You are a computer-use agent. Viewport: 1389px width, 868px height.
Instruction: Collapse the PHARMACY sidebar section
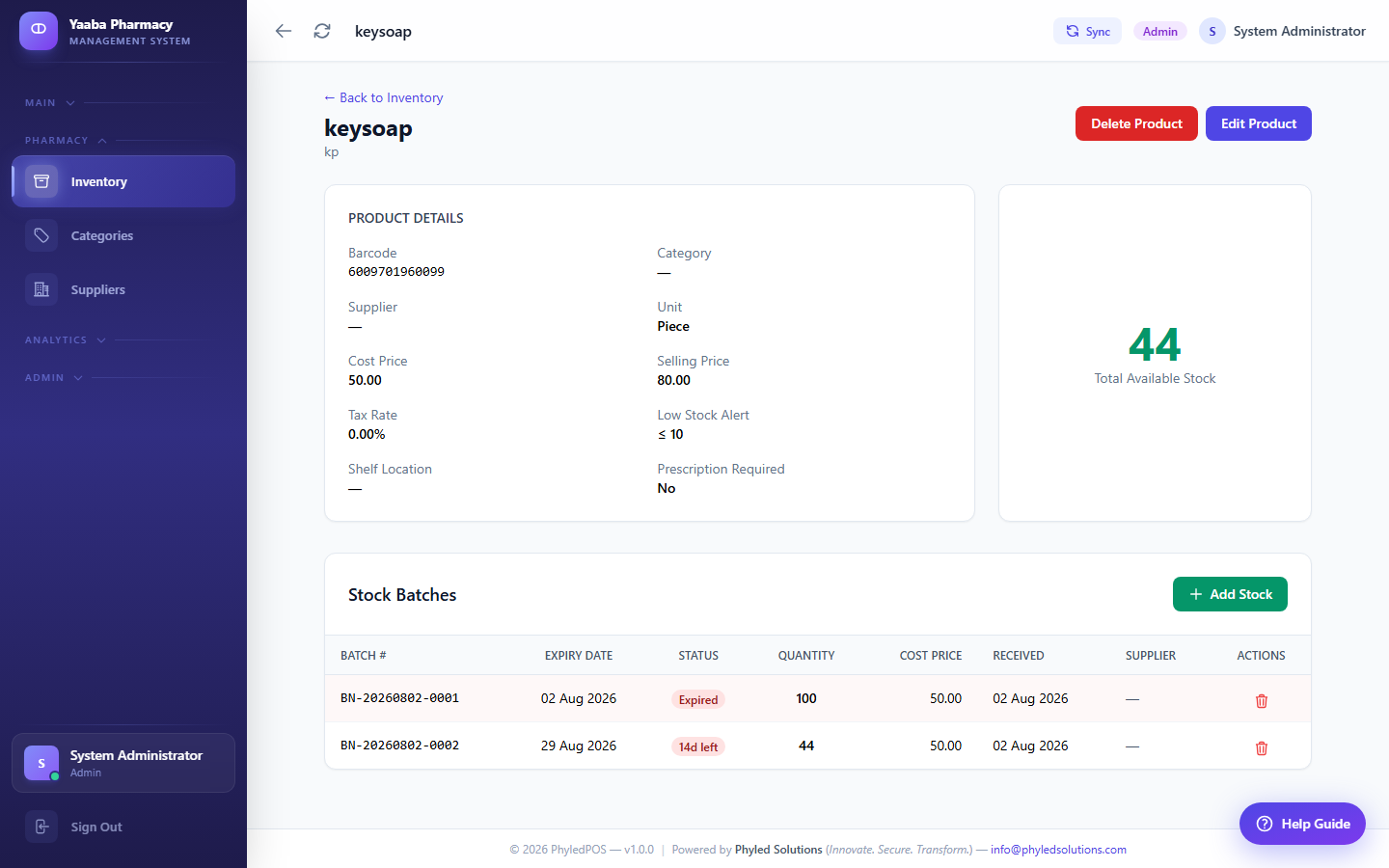(66, 141)
